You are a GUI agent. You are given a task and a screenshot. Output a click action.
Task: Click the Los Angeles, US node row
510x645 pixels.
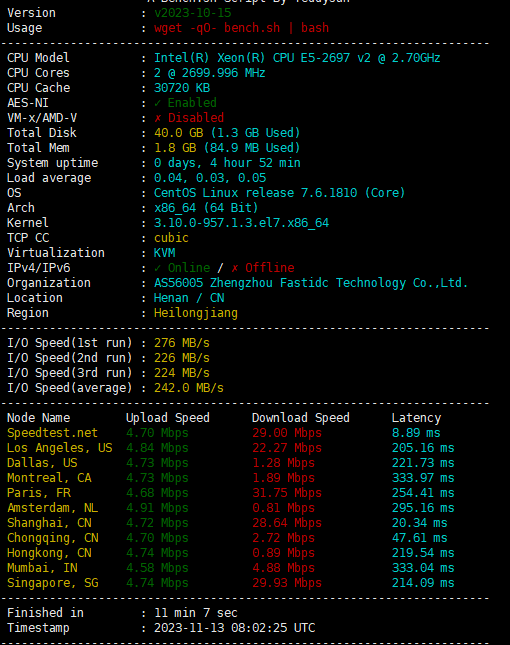click(231, 448)
